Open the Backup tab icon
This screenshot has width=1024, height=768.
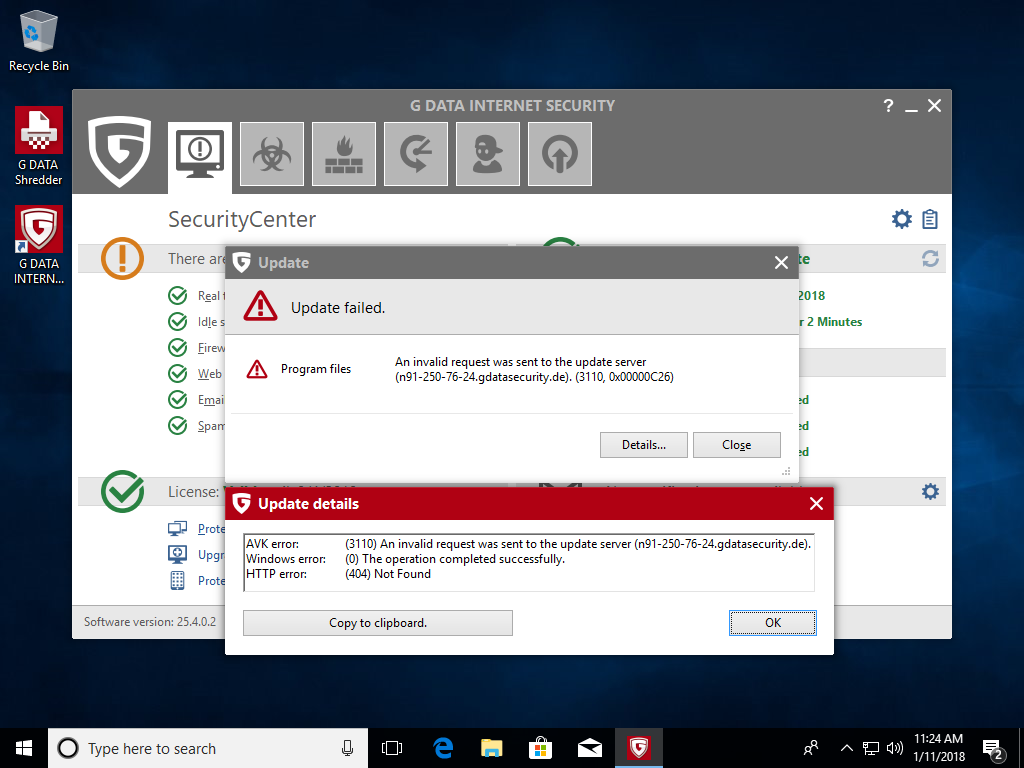click(x=416, y=154)
